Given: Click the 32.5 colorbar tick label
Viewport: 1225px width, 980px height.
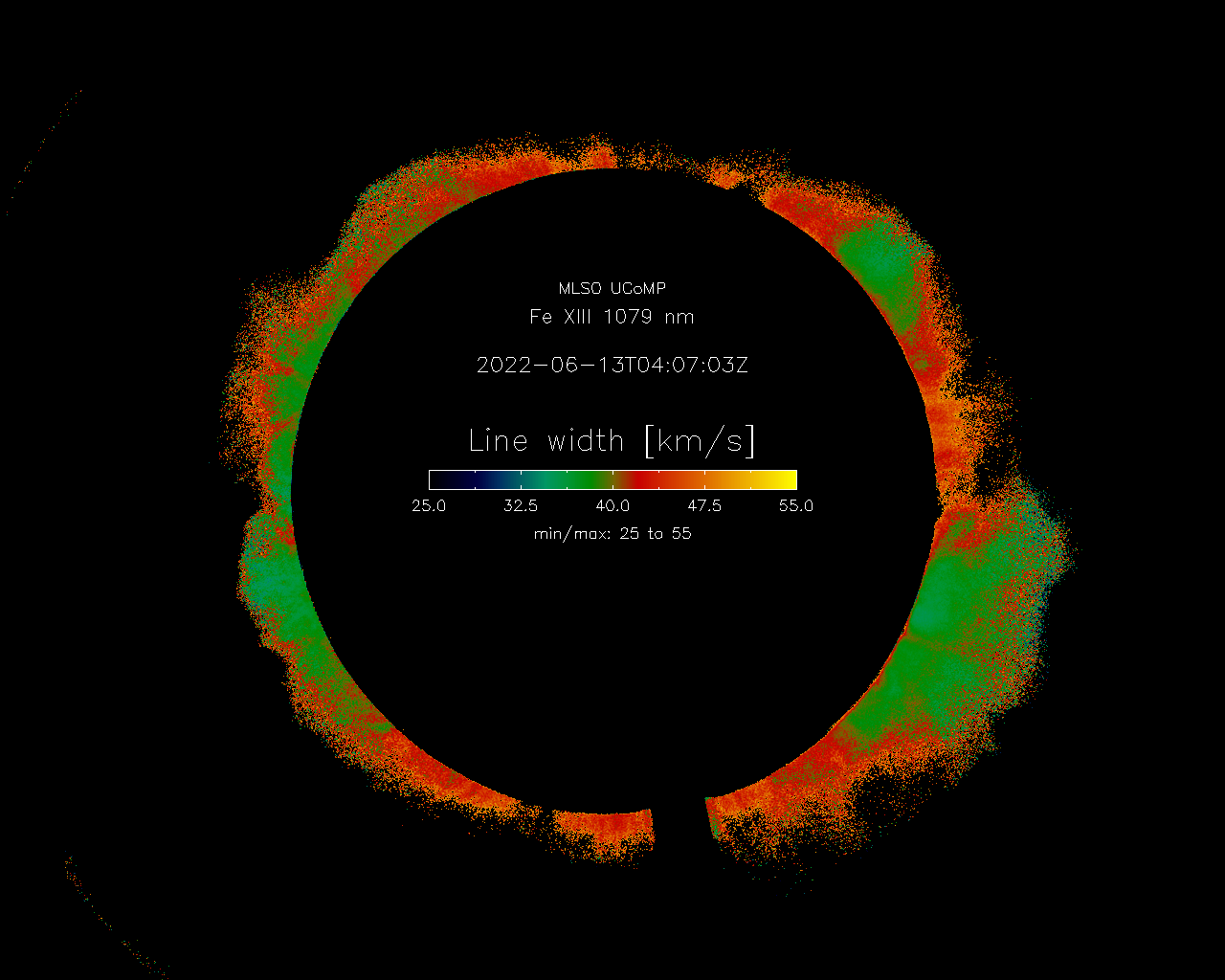Looking at the screenshot, I should (521, 506).
